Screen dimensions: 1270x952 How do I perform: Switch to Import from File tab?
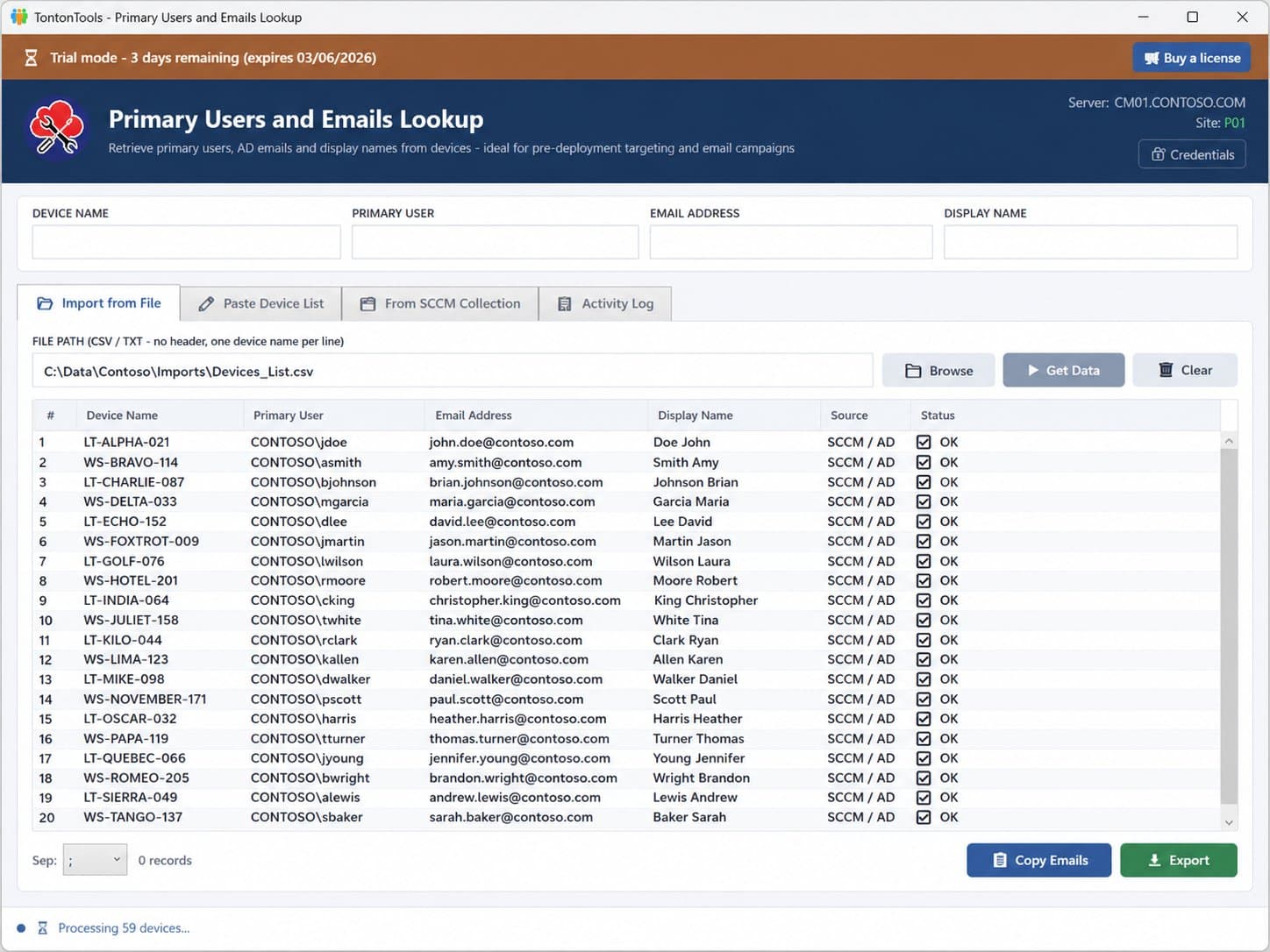[98, 303]
